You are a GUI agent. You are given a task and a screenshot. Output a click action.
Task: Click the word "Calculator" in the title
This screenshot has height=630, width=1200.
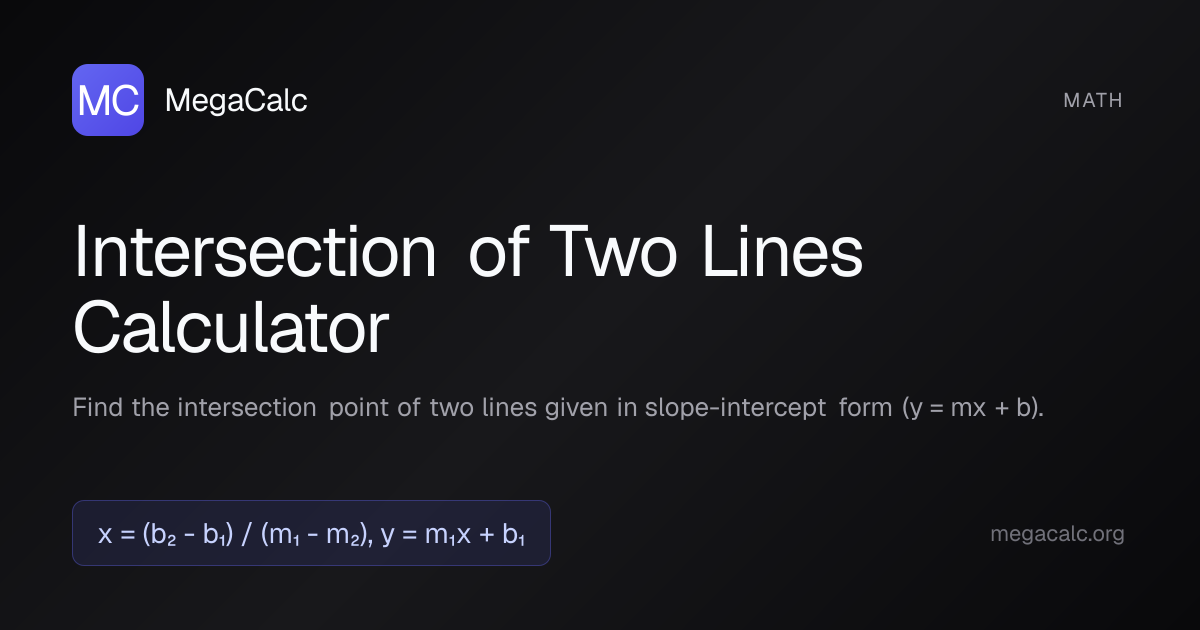point(231,329)
